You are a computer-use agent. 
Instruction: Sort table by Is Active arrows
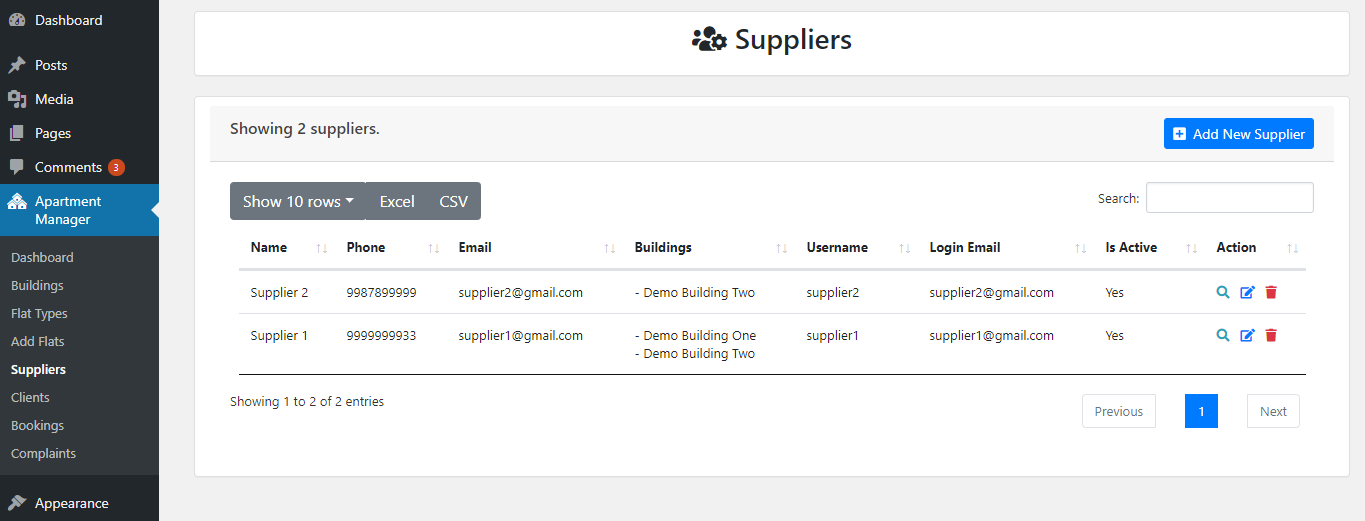pyautogui.click(x=1191, y=248)
